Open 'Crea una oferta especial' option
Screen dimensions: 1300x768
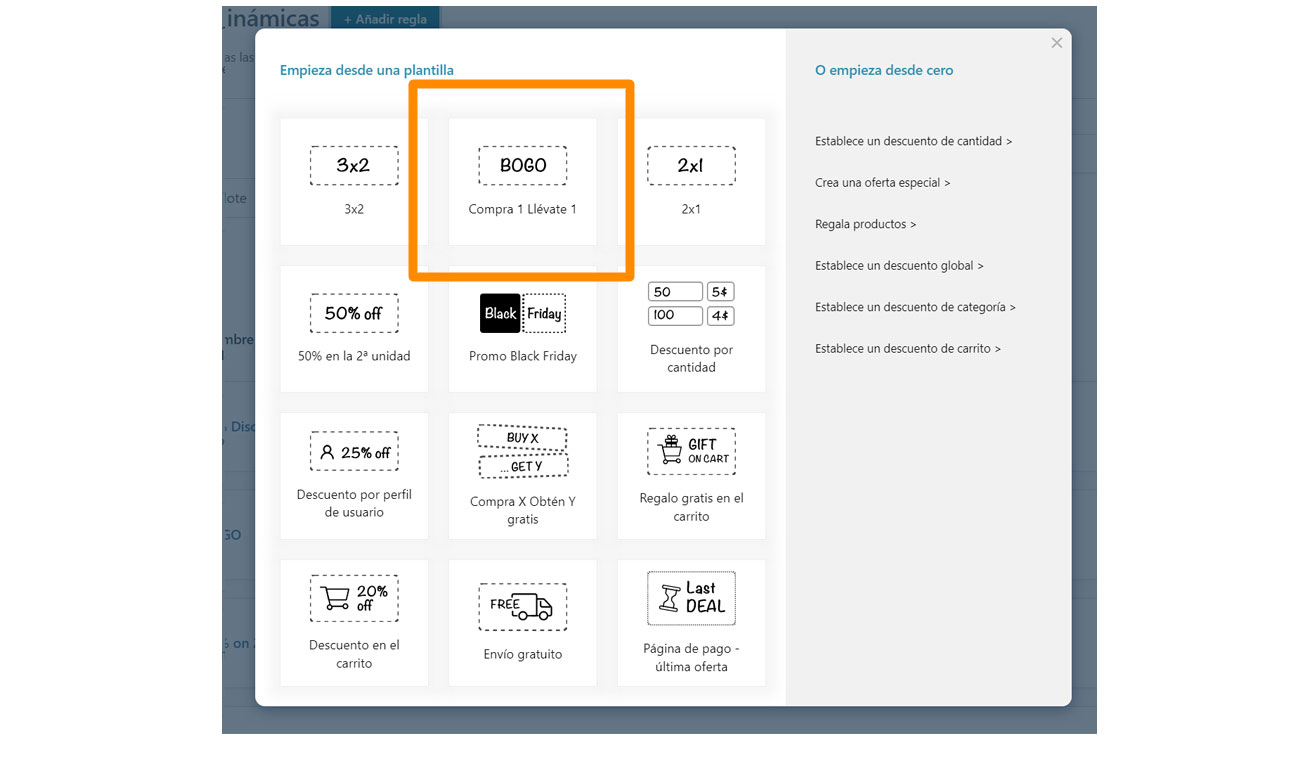coord(882,183)
